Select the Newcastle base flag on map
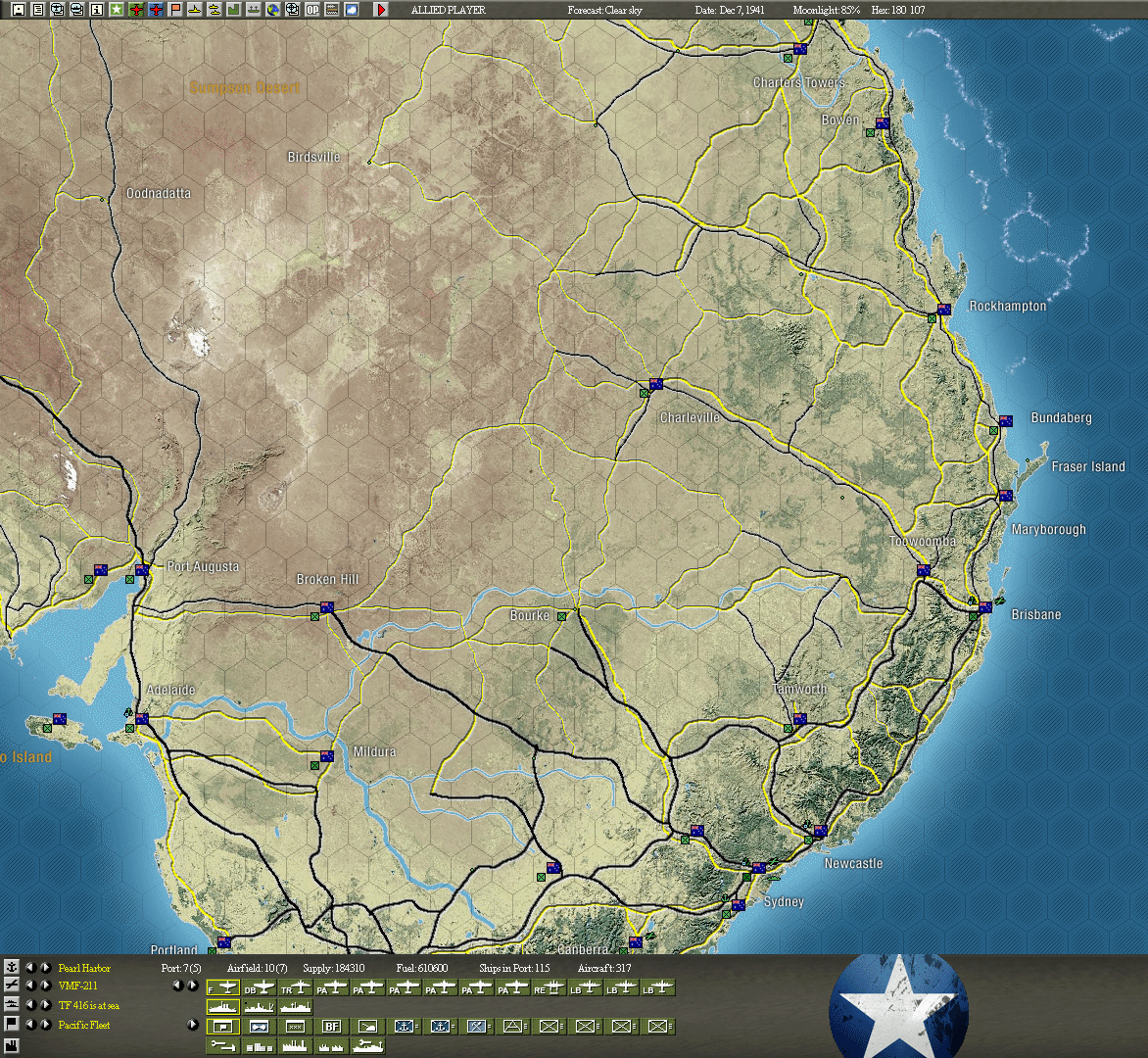Viewport: 1148px width, 1058px height. [821, 831]
